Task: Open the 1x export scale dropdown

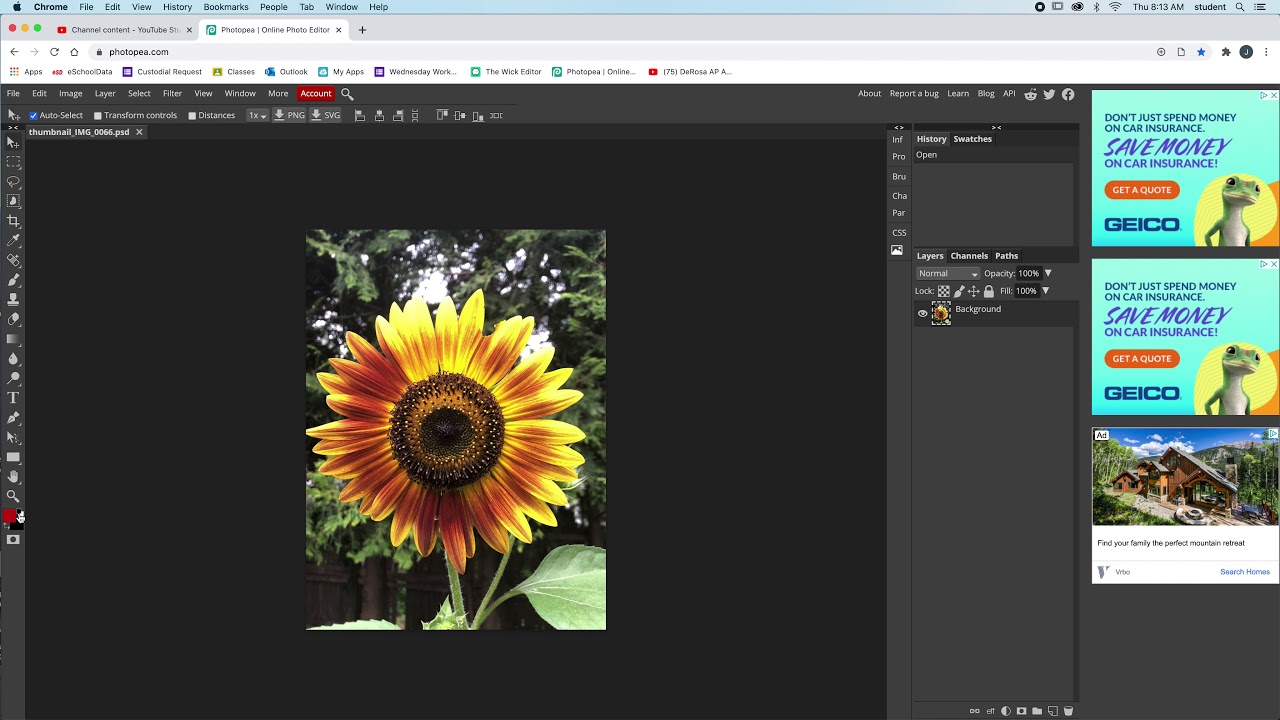Action: click(x=258, y=116)
